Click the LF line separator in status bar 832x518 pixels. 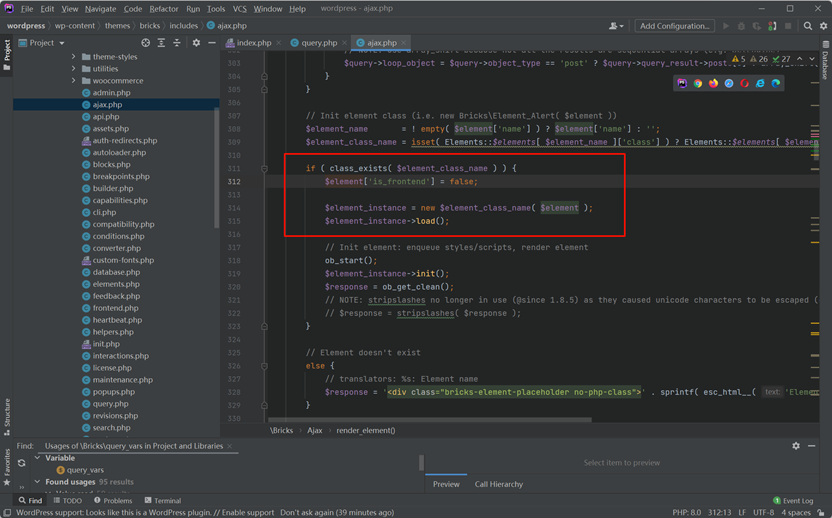click(x=742, y=512)
